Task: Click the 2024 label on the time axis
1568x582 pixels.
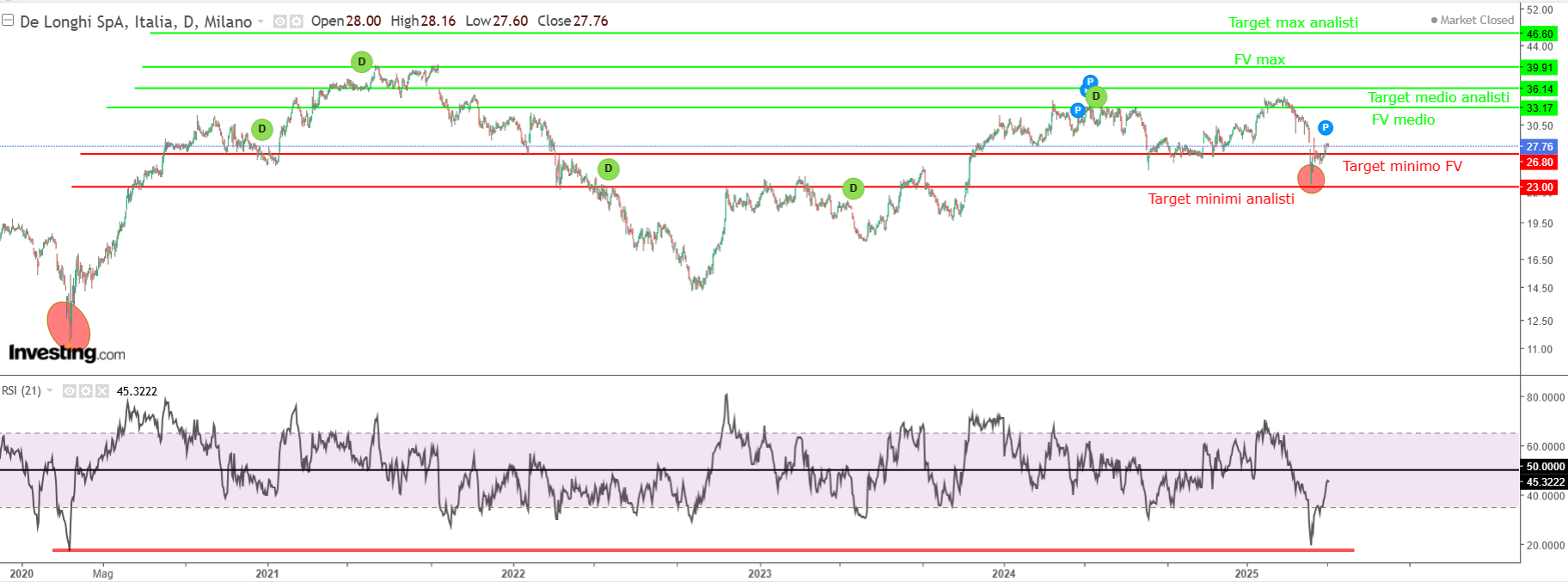Action: click(x=1003, y=573)
